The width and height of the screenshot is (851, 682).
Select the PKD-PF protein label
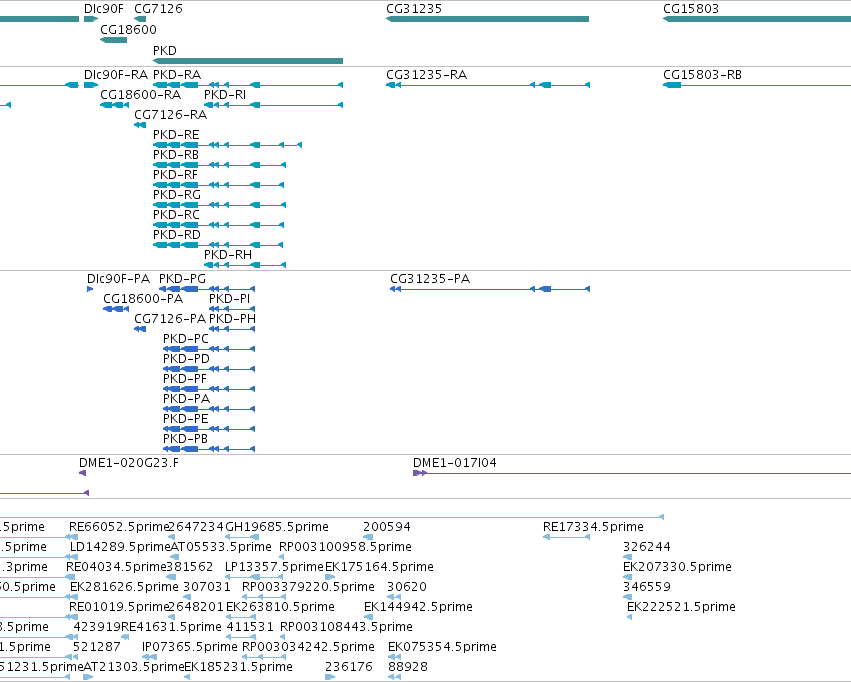coord(185,378)
